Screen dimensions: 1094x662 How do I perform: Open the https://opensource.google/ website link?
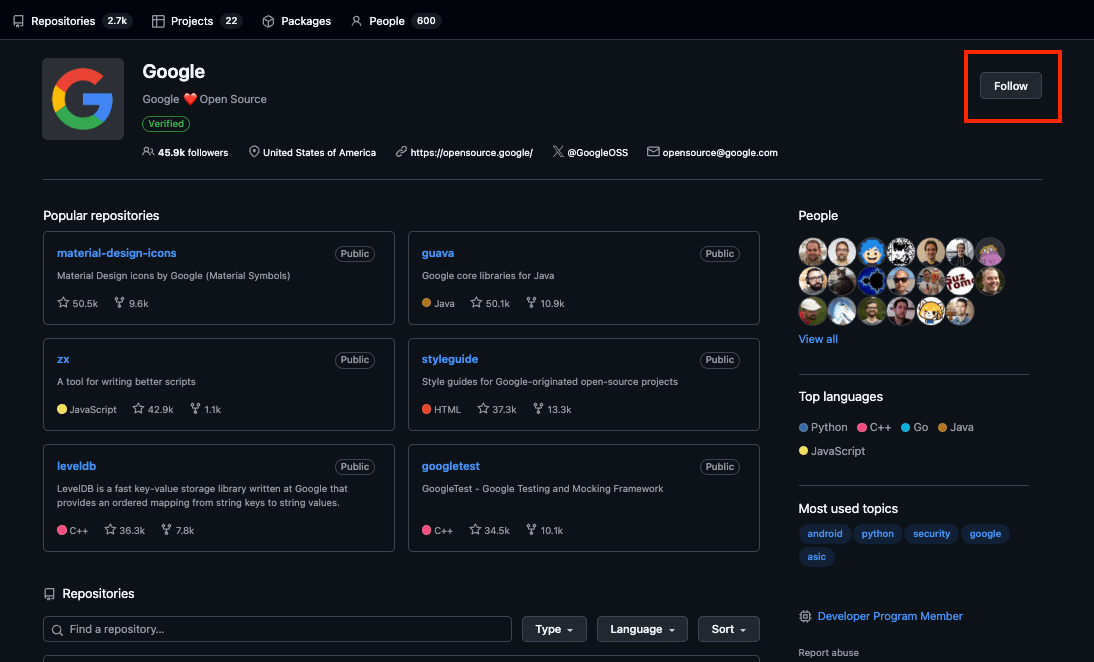coord(471,152)
